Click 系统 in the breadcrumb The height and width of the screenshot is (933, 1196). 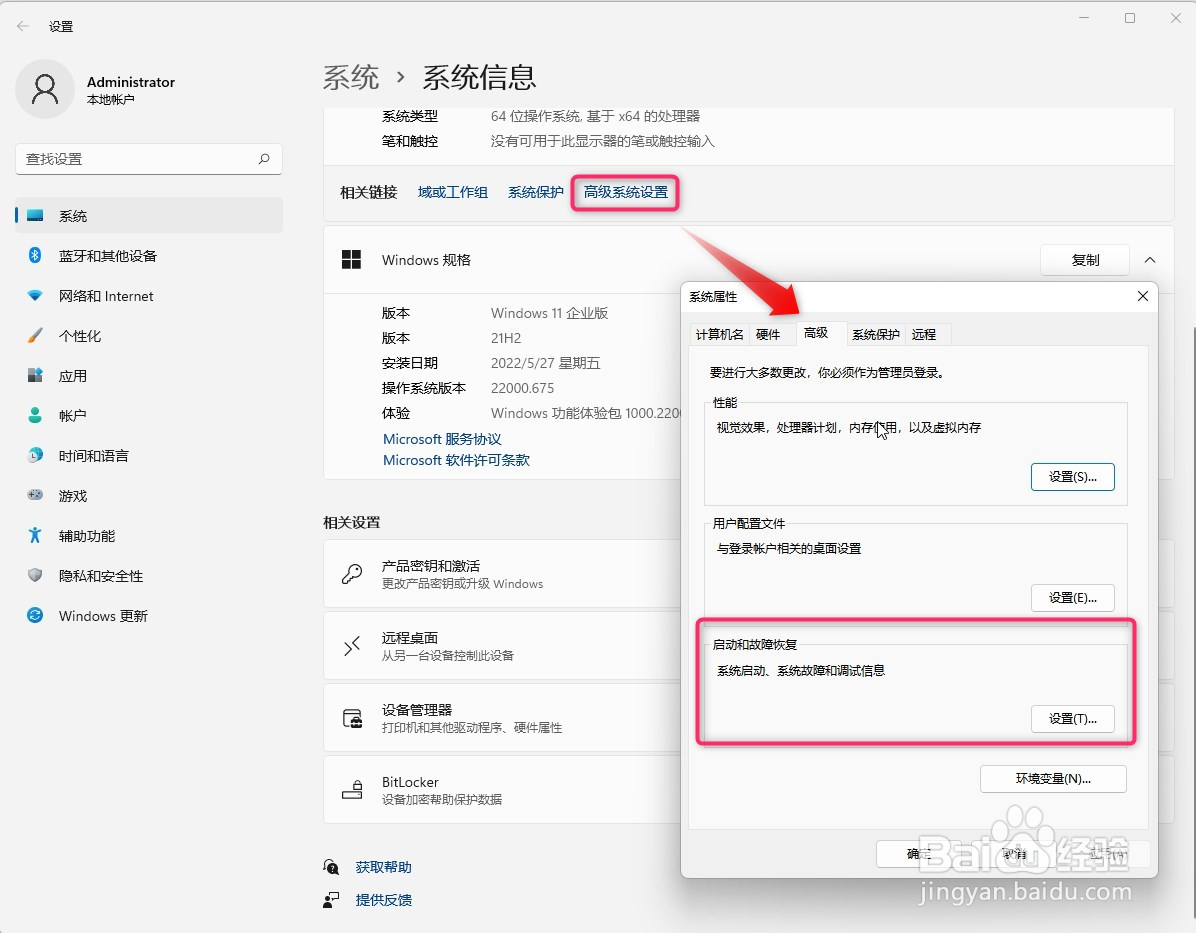351,77
